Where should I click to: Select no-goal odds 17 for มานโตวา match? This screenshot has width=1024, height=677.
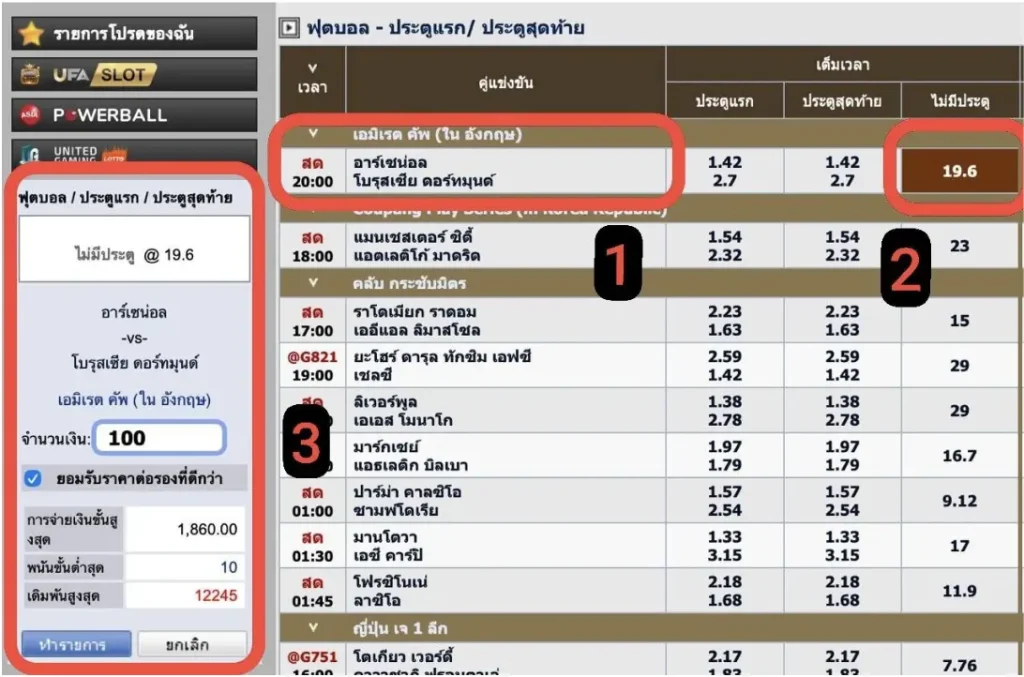click(959, 546)
